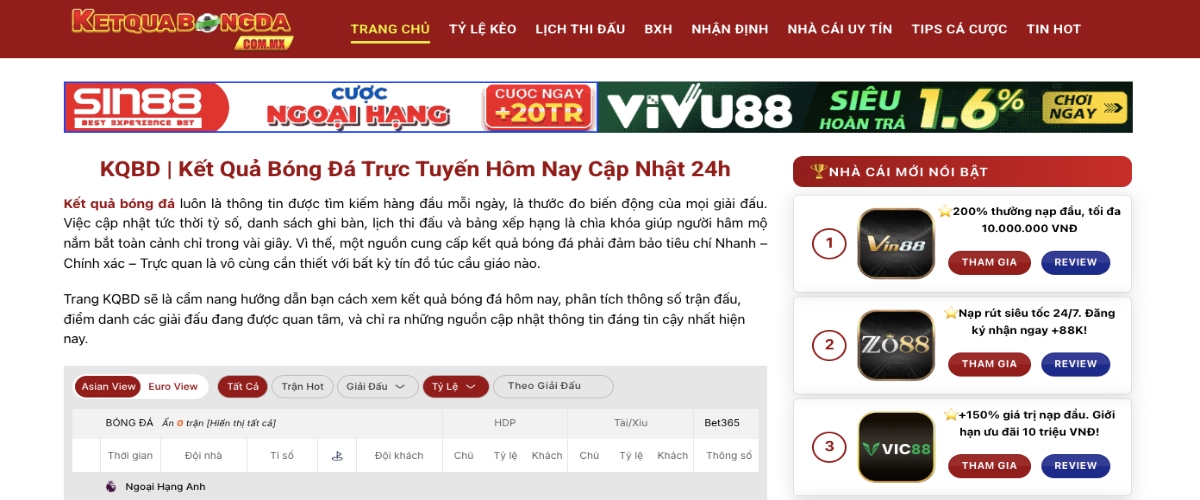
Task: Click the rank 1 number badge
Action: tap(829, 243)
